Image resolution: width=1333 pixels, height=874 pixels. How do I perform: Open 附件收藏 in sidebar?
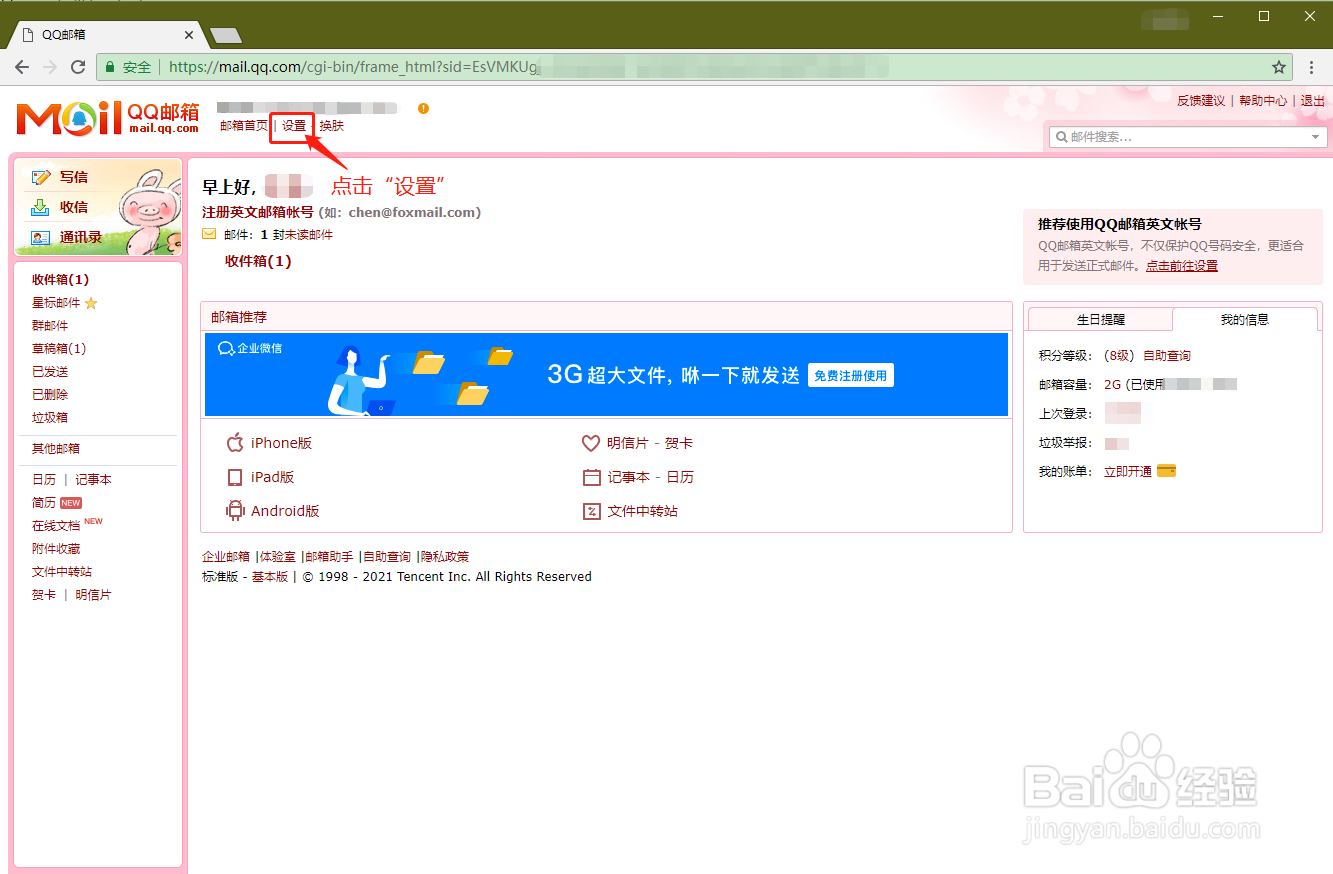coord(56,549)
